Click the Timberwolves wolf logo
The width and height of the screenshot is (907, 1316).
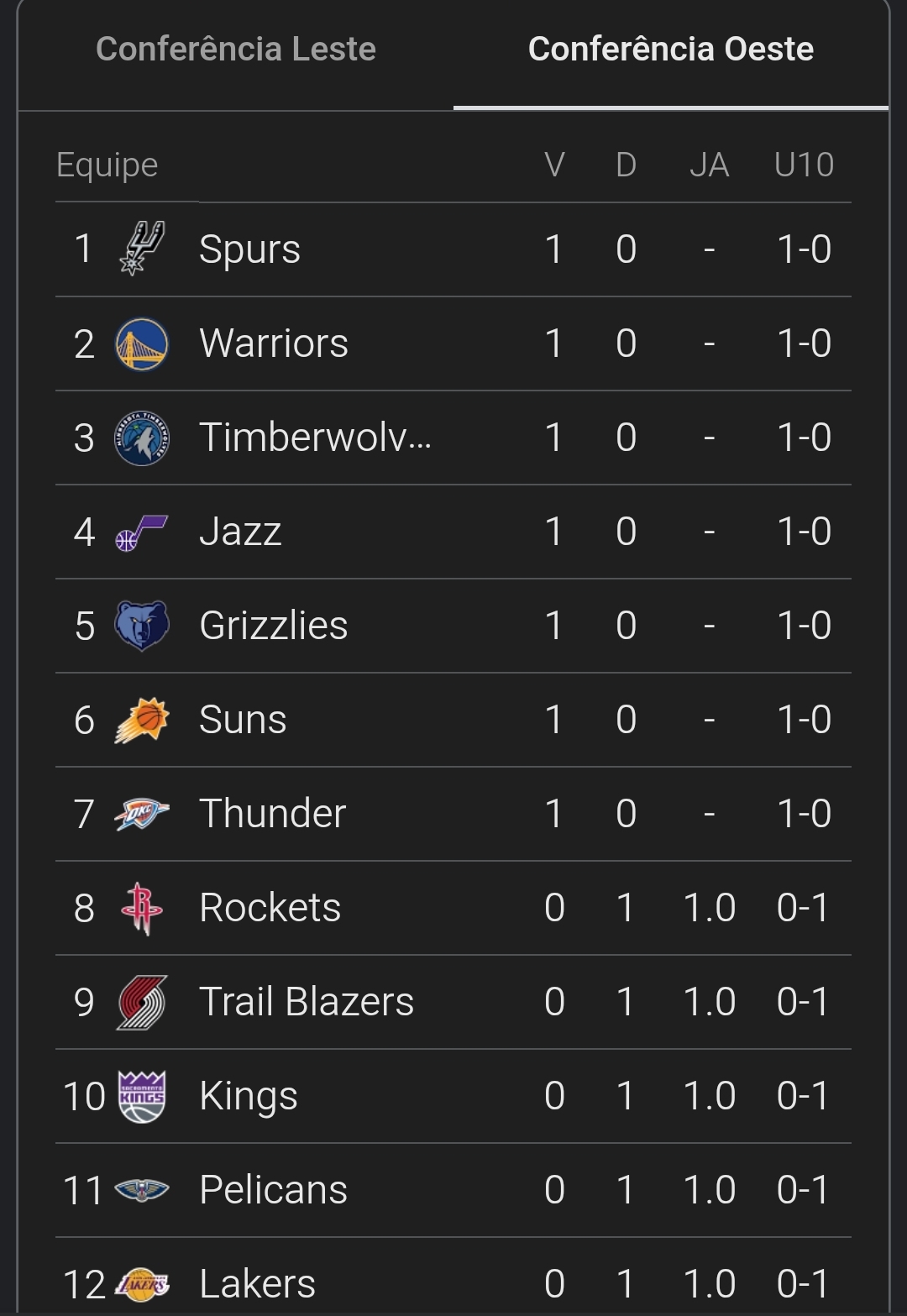pos(142,438)
